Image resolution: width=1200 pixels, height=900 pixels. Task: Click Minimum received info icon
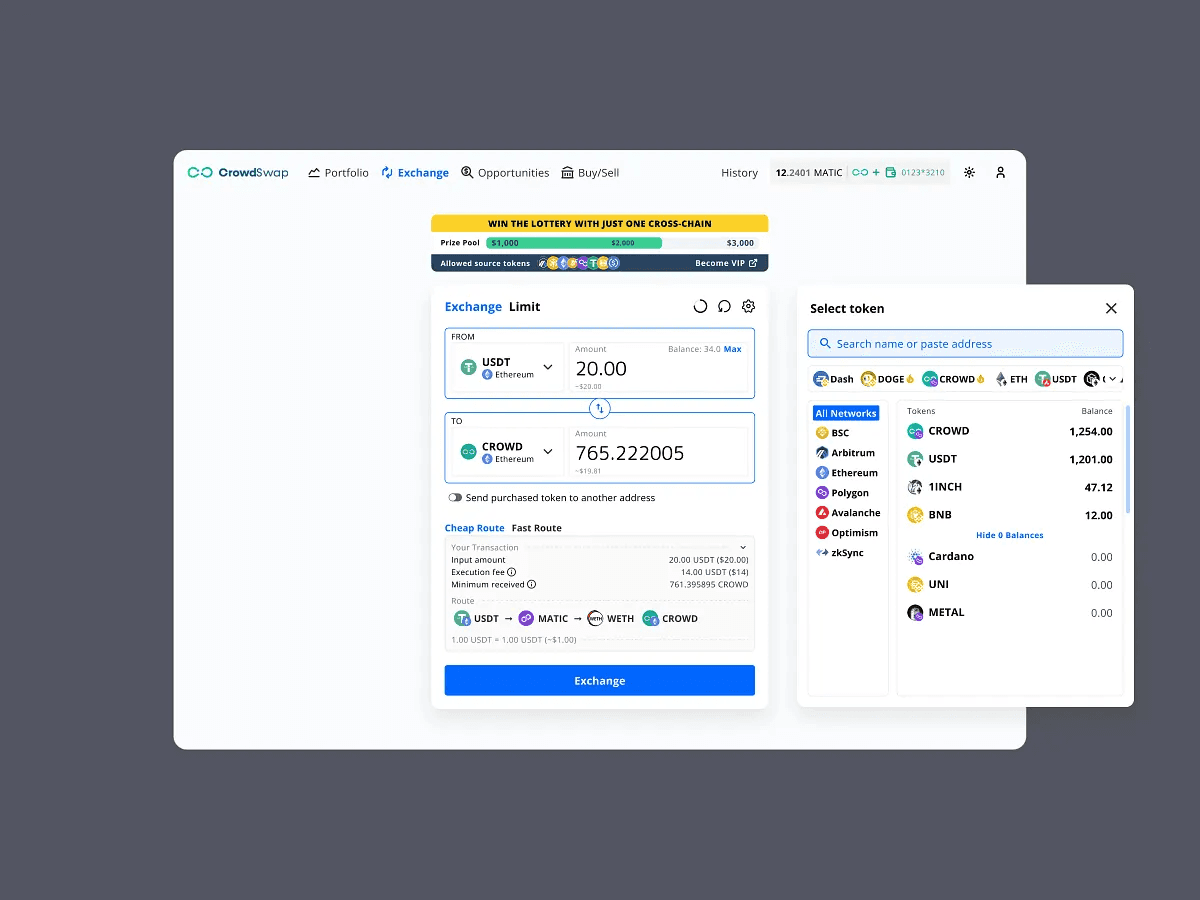pos(532,584)
